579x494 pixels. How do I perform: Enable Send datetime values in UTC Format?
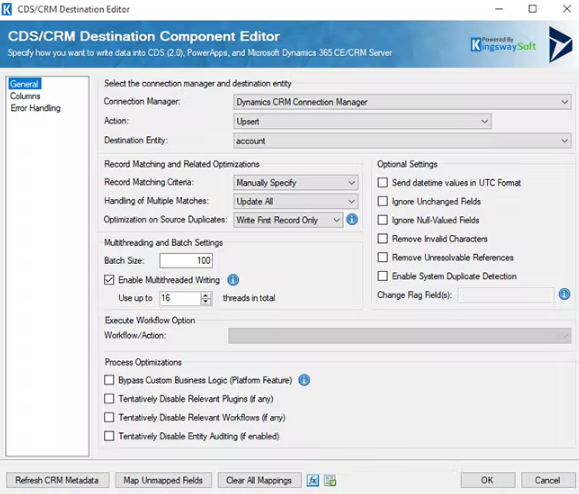(383, 182)
